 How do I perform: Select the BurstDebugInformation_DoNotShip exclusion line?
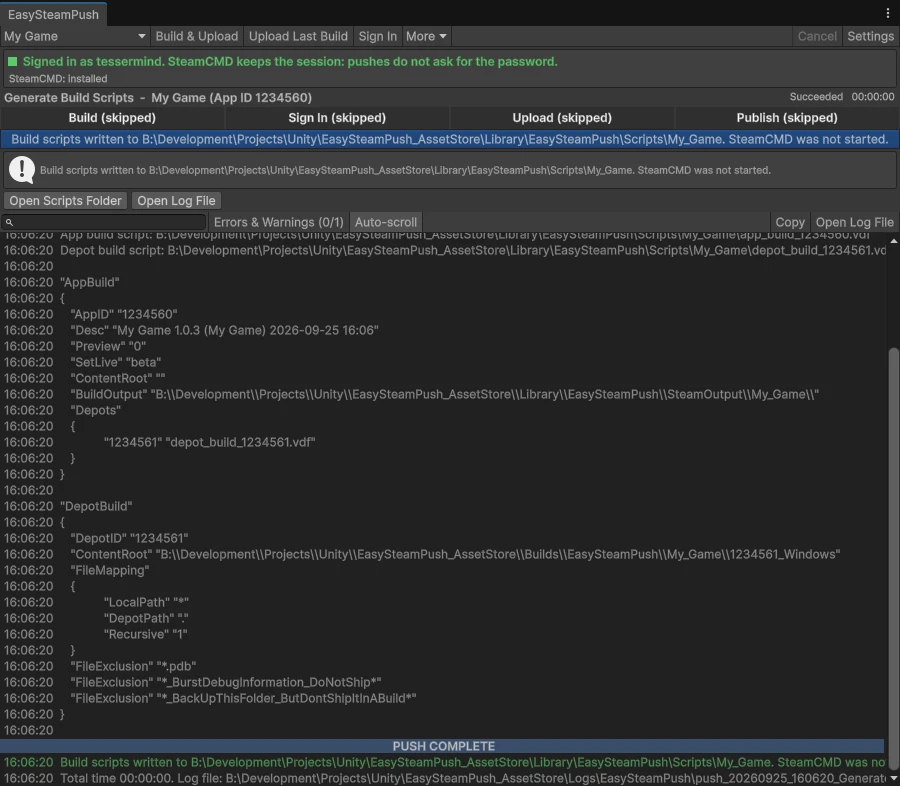click(x=443, y=683)
